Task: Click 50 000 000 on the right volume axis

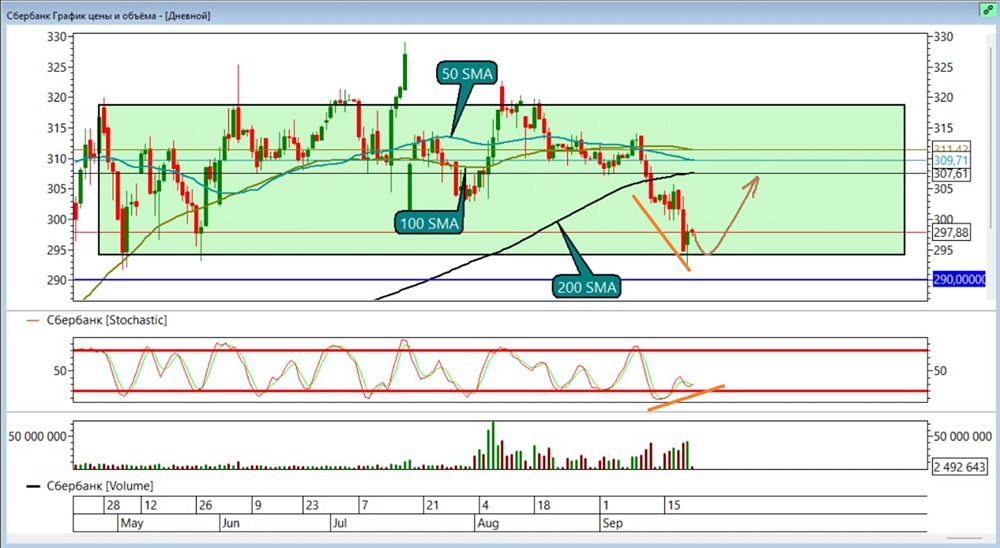Action: (962, 436)
